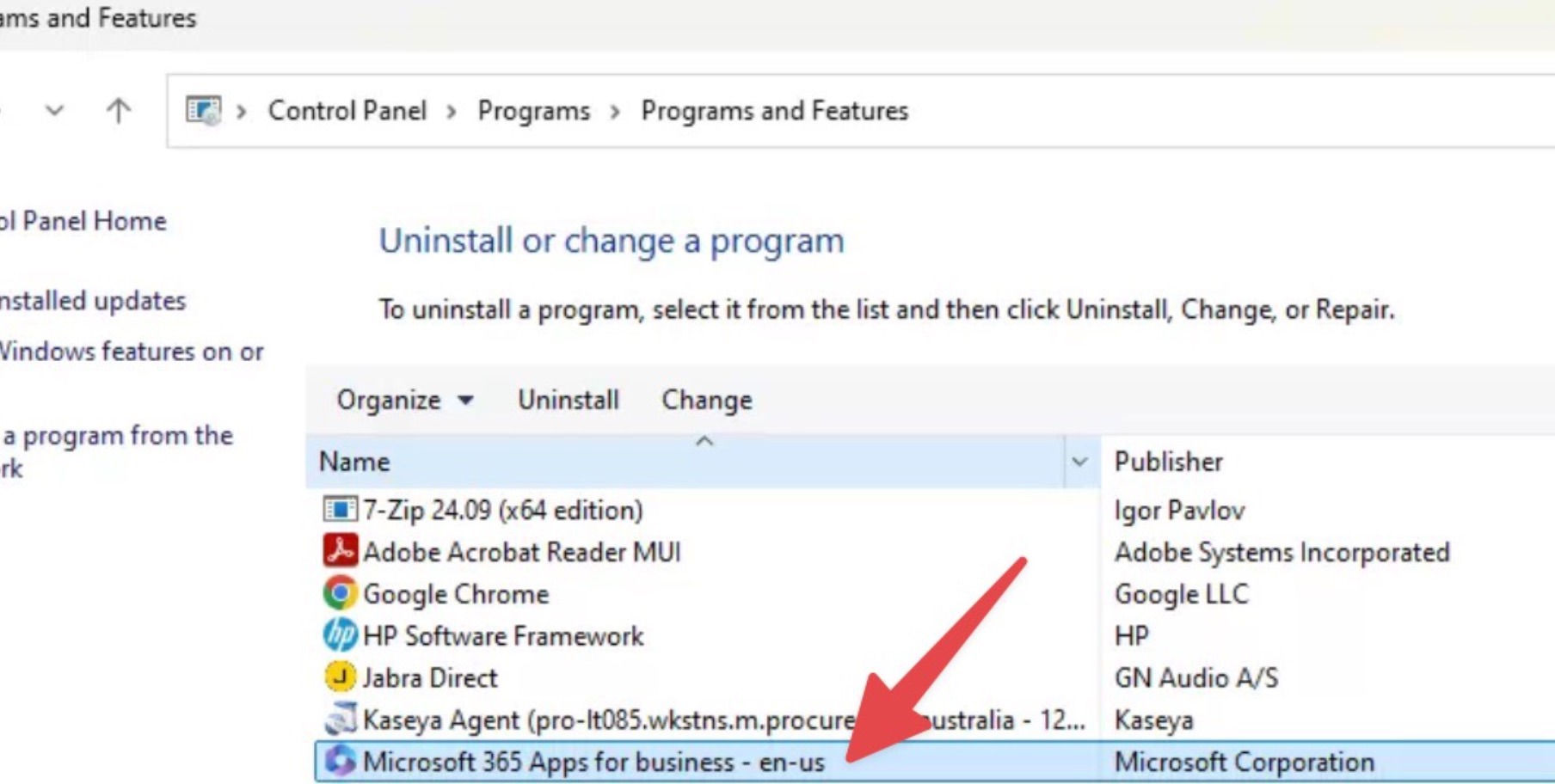
Task: Navigate to Programs breadcrumb
Action: (x=534, y=111)
